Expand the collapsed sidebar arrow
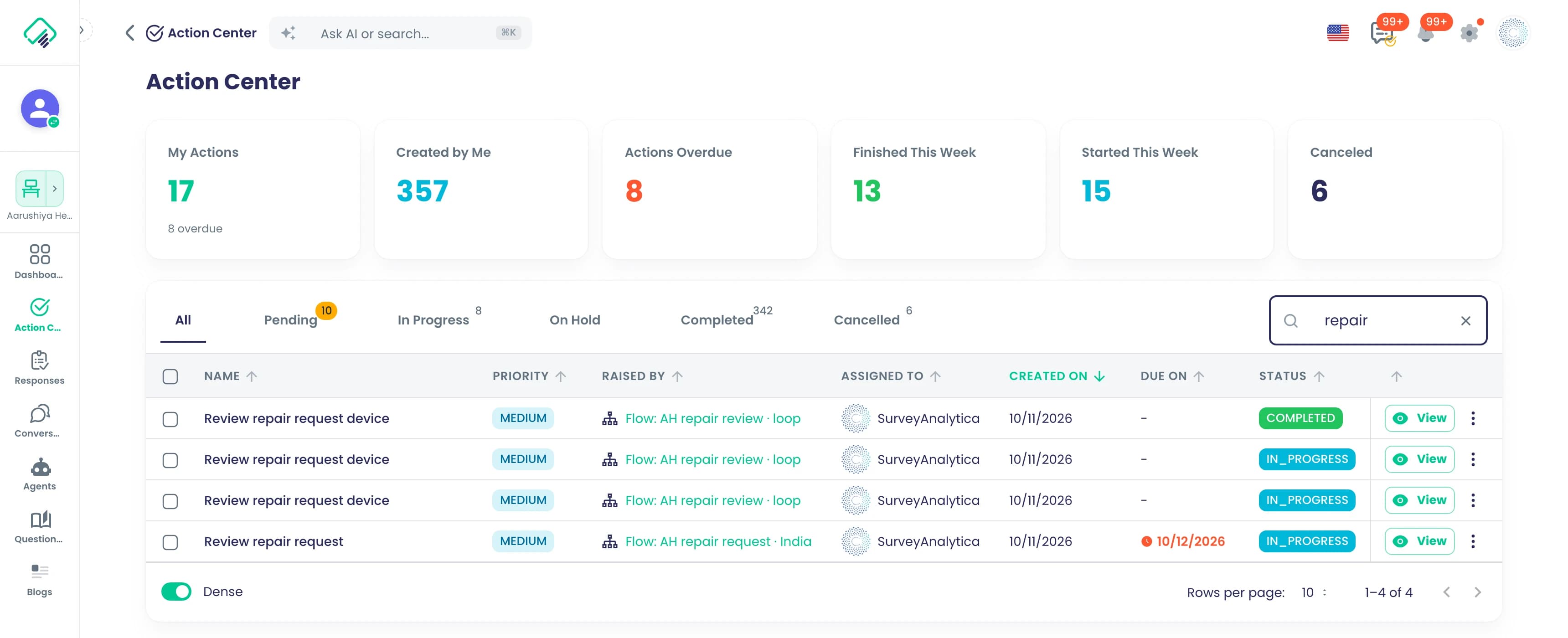The height and width of the screenshot is (638, 1568). (x=82, y=30)
